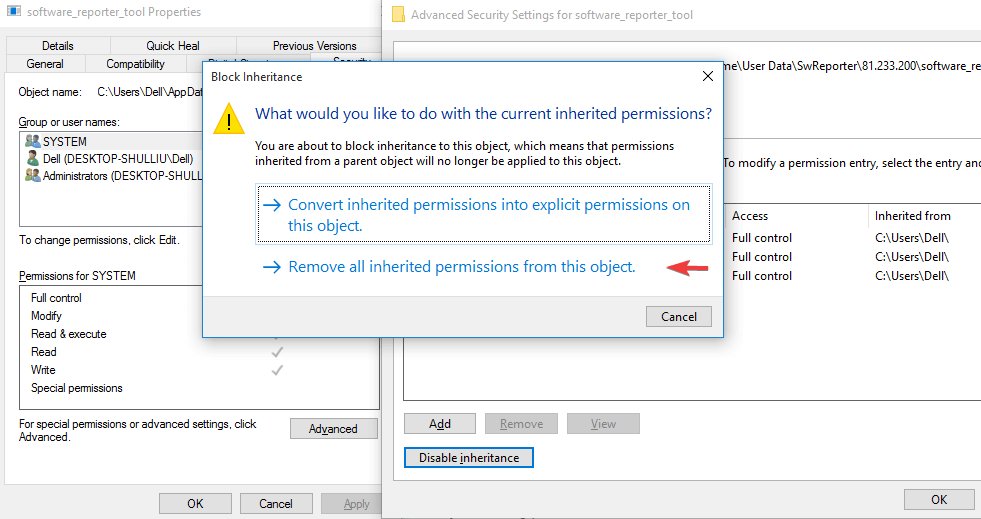Image resolution: width=981 pixels, height=519 pixels.
Task: Switch to the Compatibility tab
Action: (135, 64)
